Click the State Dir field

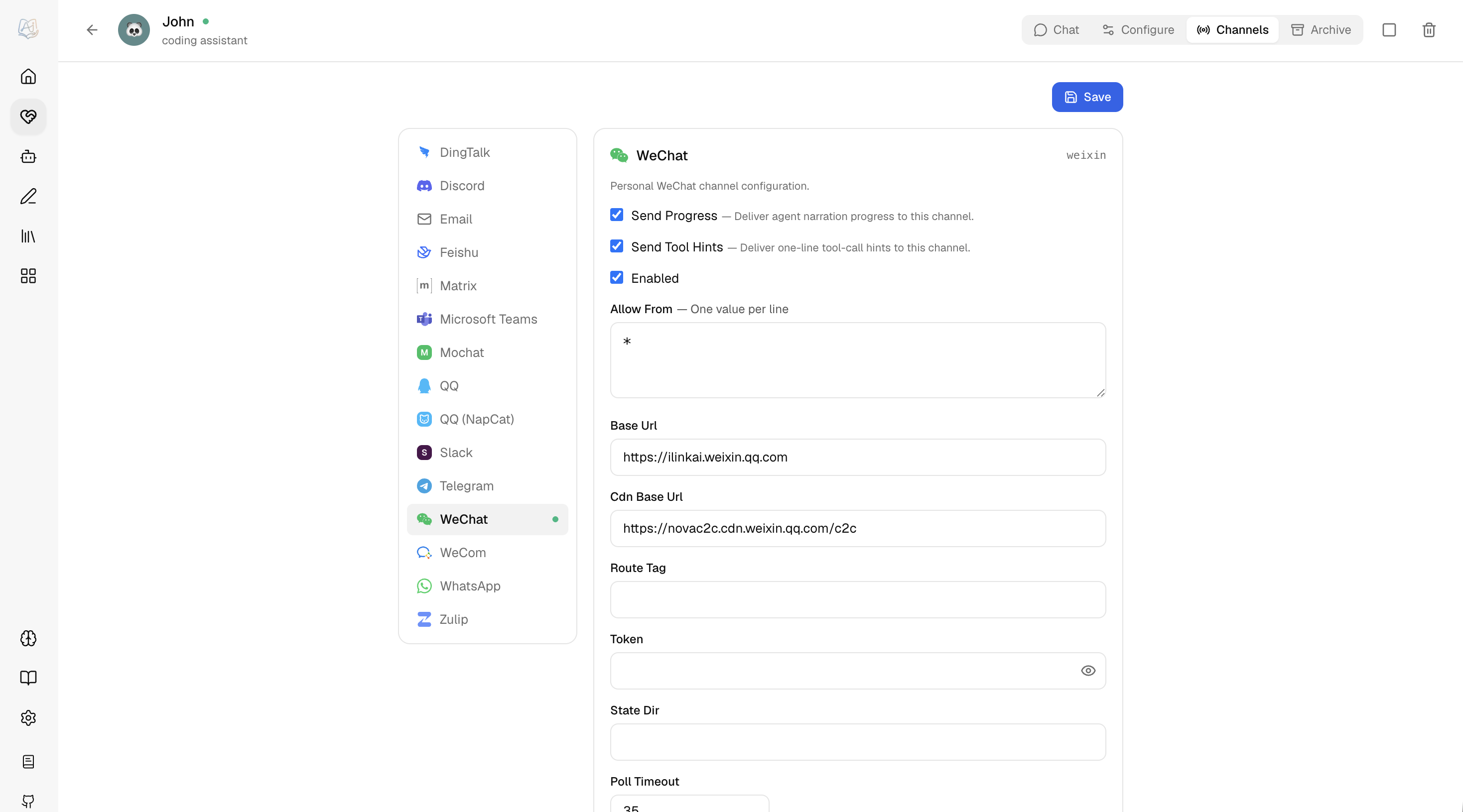tap(858, 742)
